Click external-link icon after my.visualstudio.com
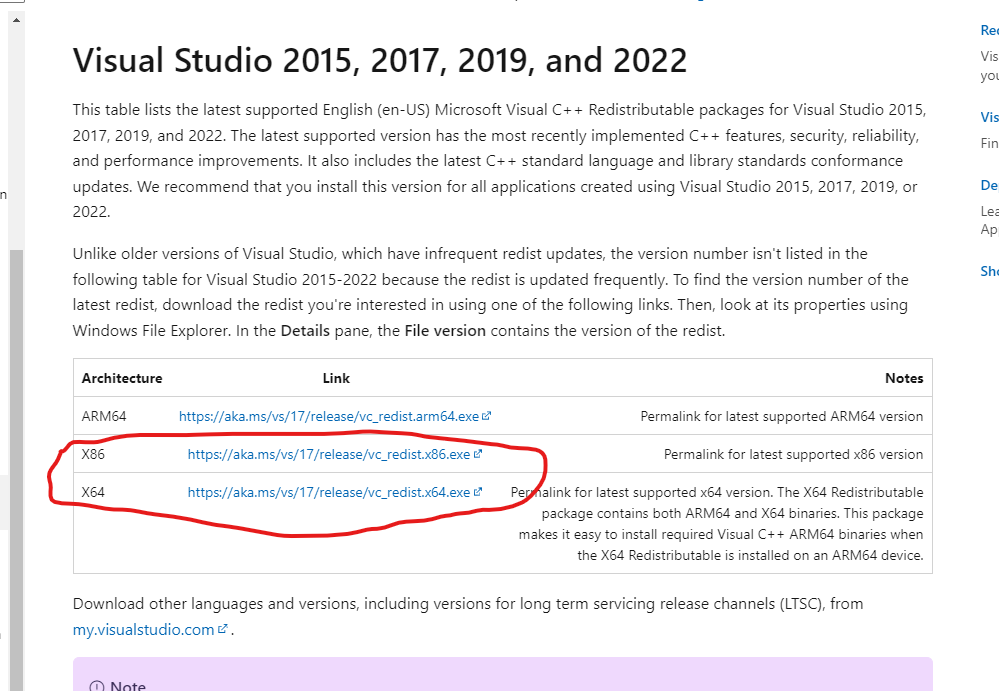 [x=223, y=630]
